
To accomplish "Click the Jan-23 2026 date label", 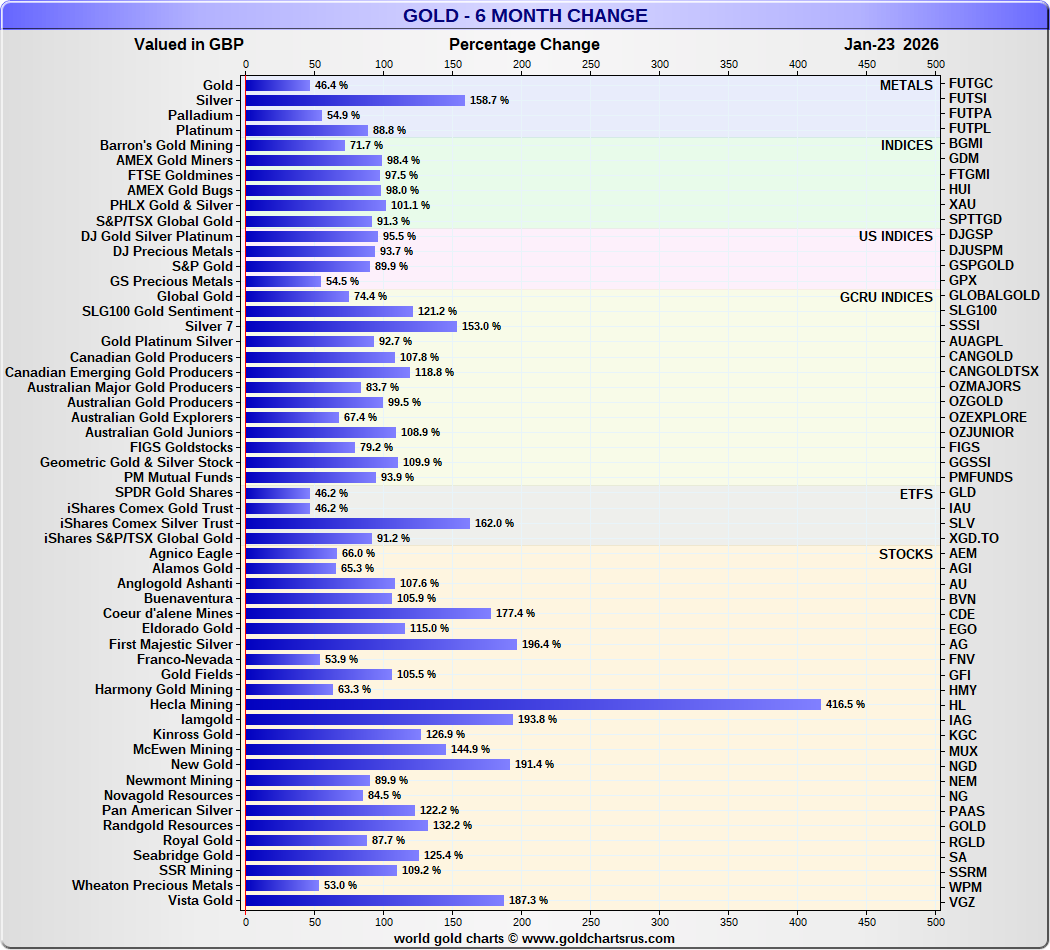I will pos(891,44).
